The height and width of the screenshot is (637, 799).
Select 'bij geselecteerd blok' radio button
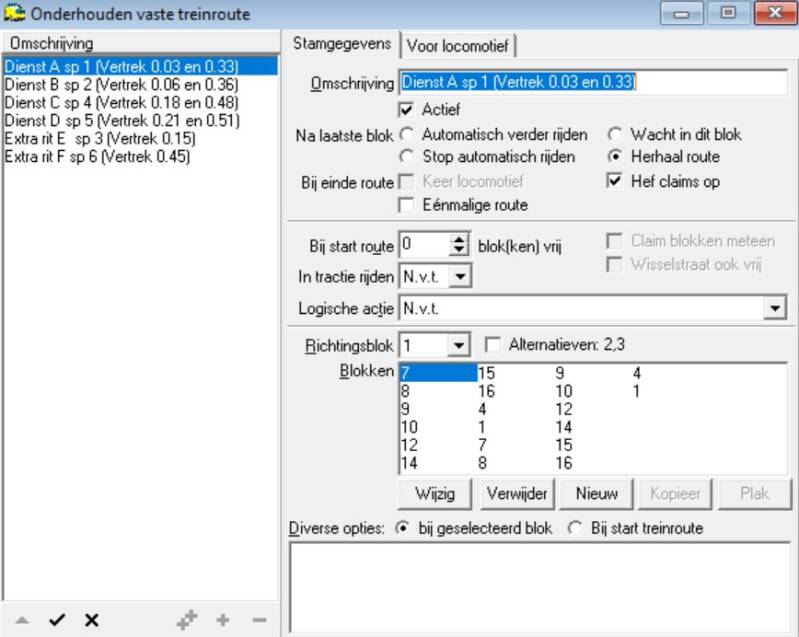[x=403, y=528]
